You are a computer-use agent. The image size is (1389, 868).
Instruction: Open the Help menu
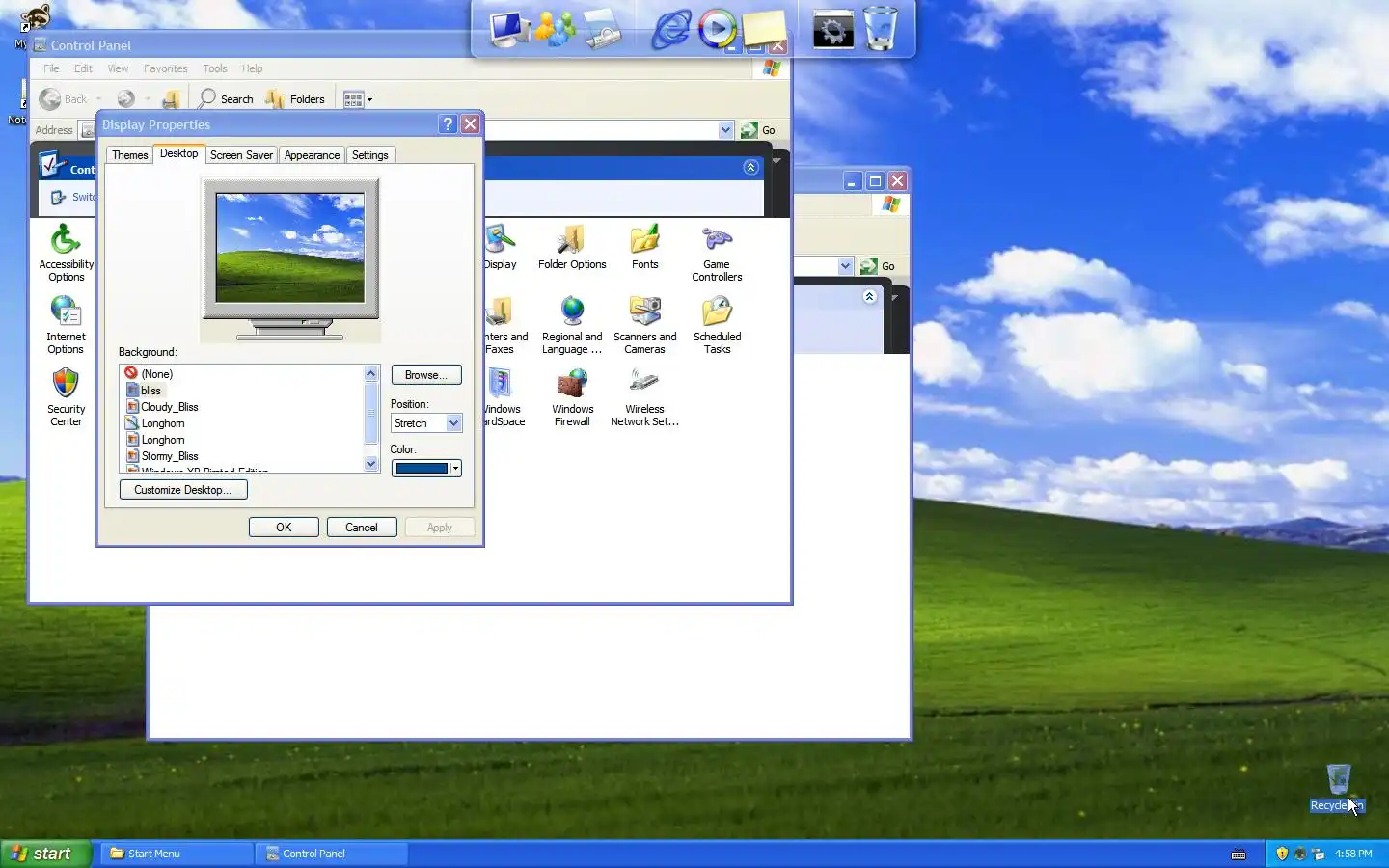pos(252,68)
